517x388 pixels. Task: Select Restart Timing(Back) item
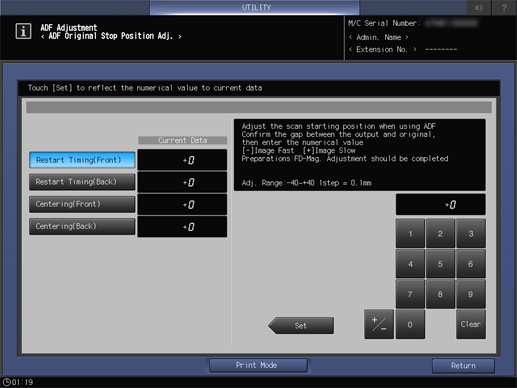point(82,182)
